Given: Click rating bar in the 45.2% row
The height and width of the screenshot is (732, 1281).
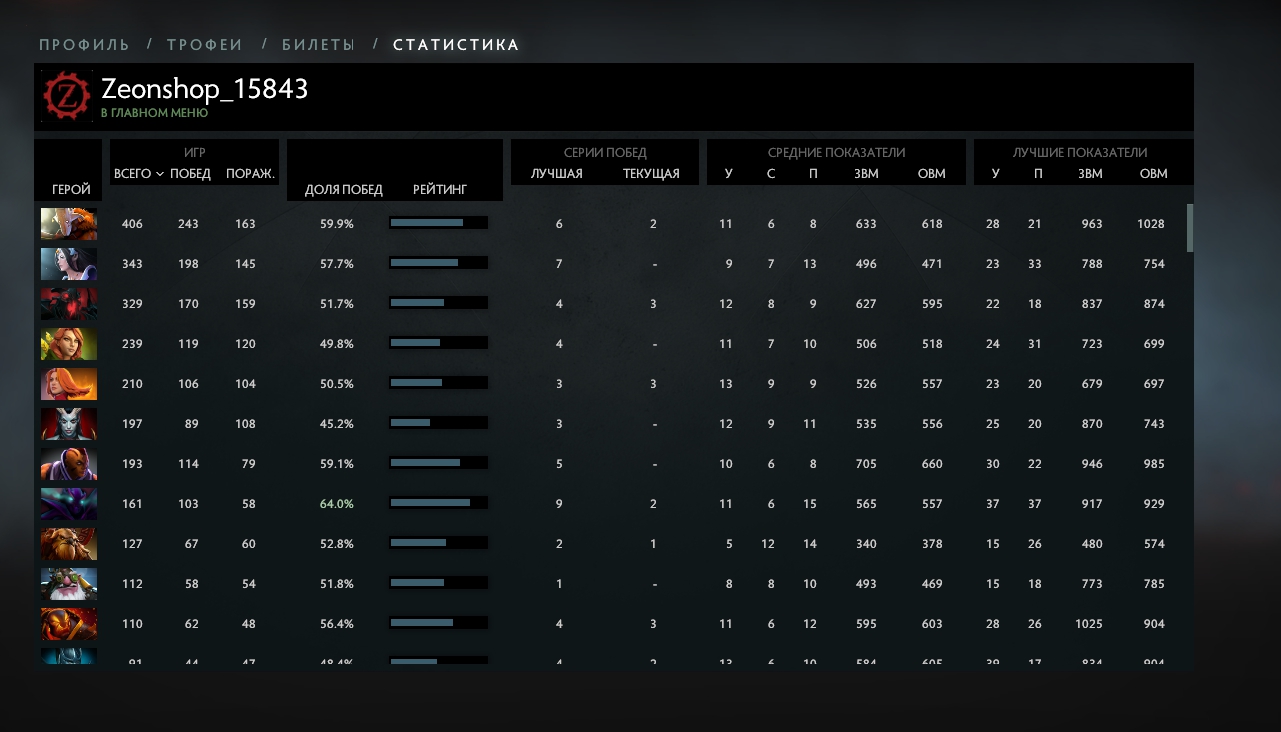Looking at the screenshot, I should click(438, 423).
